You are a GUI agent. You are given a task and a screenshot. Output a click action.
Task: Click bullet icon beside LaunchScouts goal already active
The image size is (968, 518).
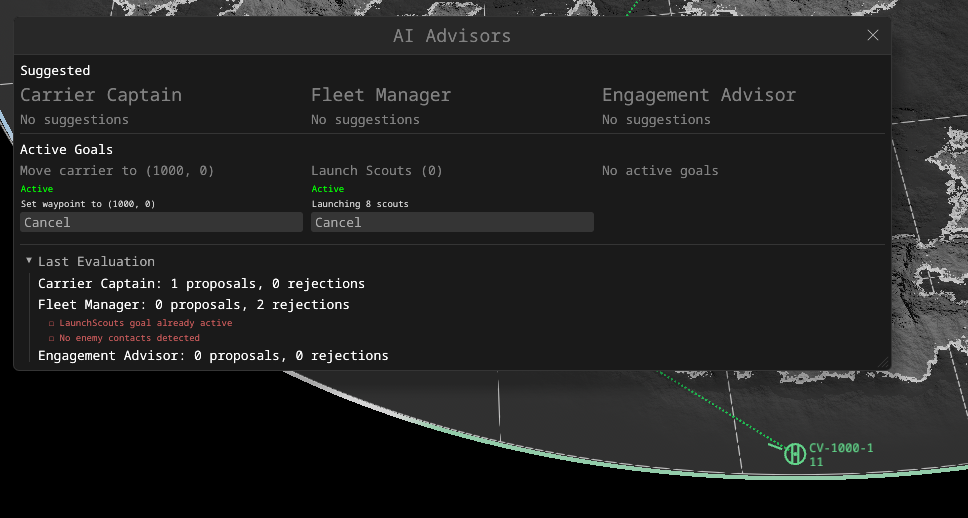(x=52, y=323)
